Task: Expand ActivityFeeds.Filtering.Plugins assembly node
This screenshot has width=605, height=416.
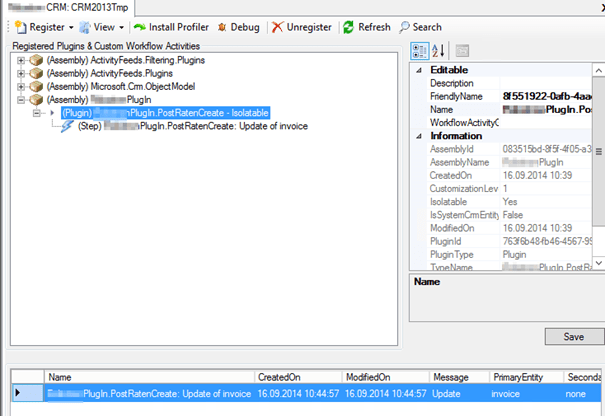Action: tap(22, 62)
